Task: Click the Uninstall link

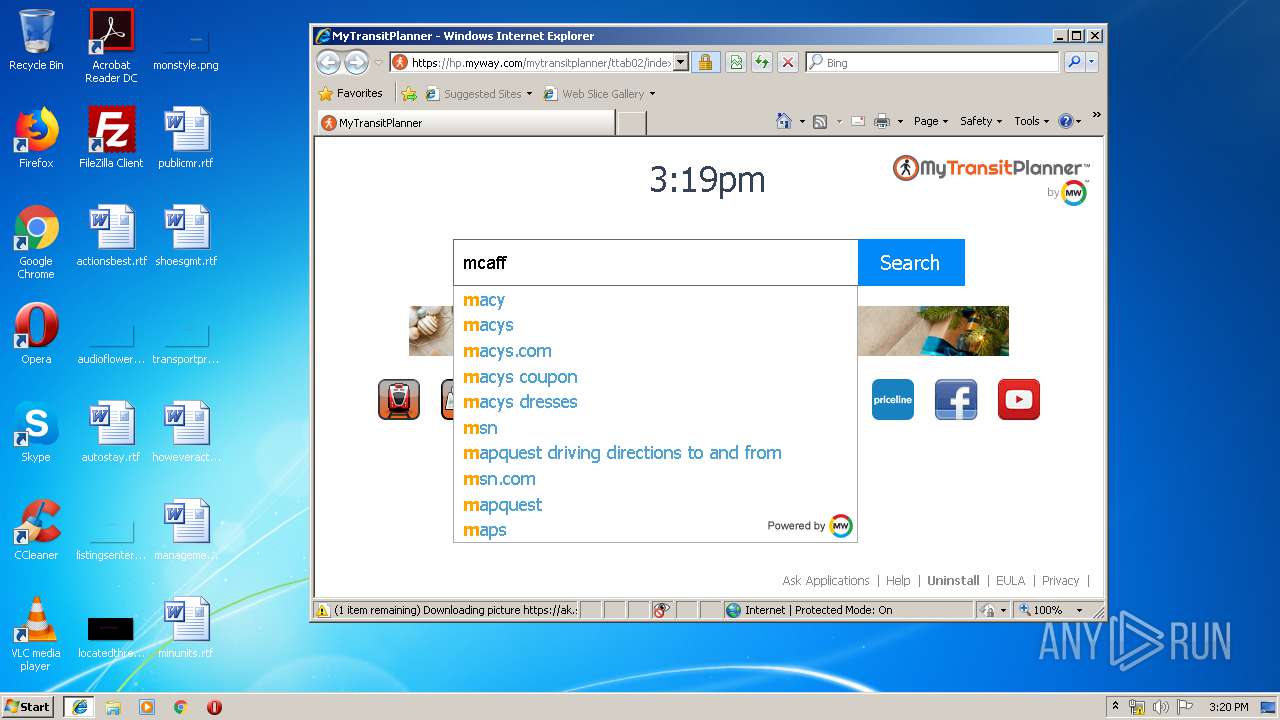Action: (953, 580)
